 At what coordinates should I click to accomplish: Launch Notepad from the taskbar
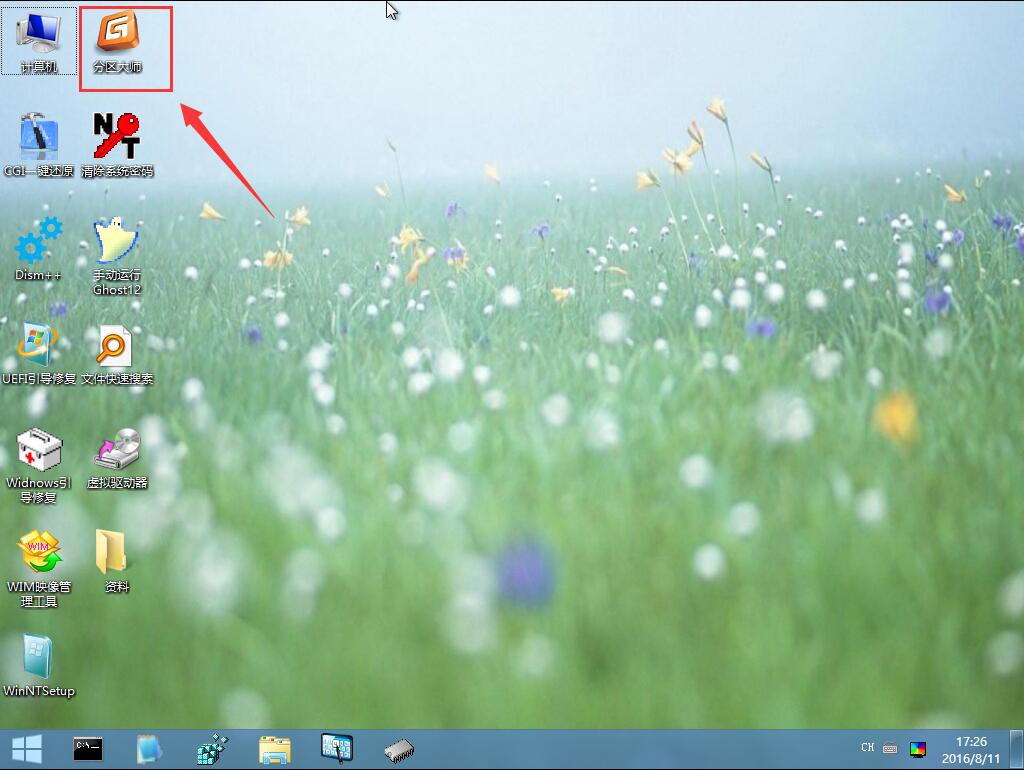tap(149, 747)
